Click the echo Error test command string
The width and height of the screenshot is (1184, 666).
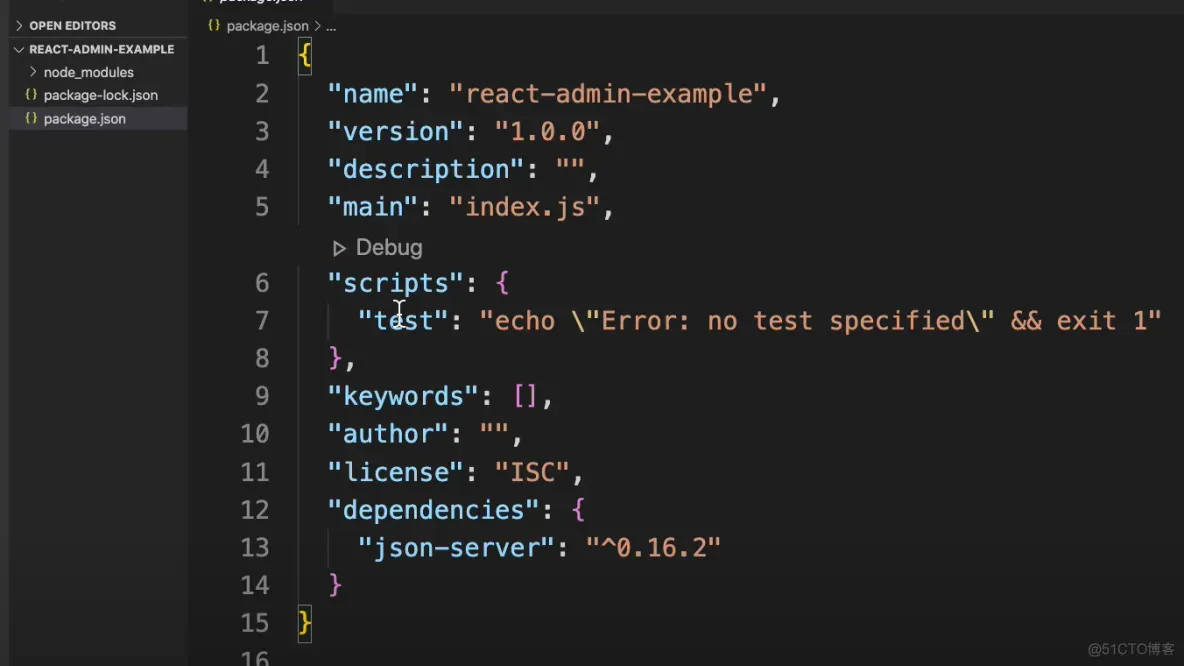pos(820,321)
